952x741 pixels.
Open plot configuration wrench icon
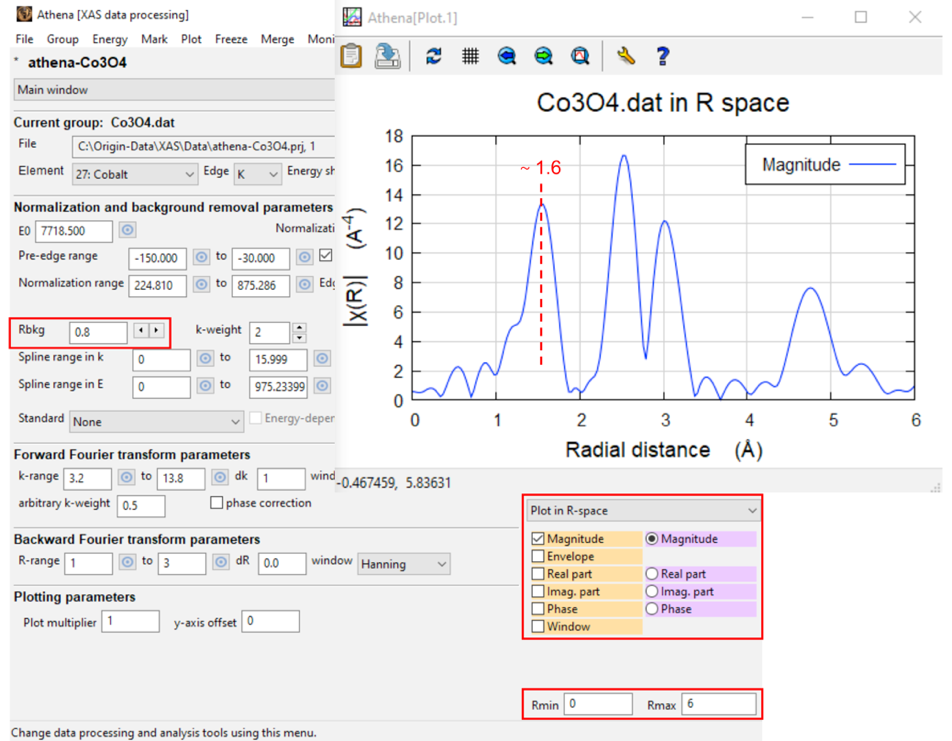[x=625, y=56]
